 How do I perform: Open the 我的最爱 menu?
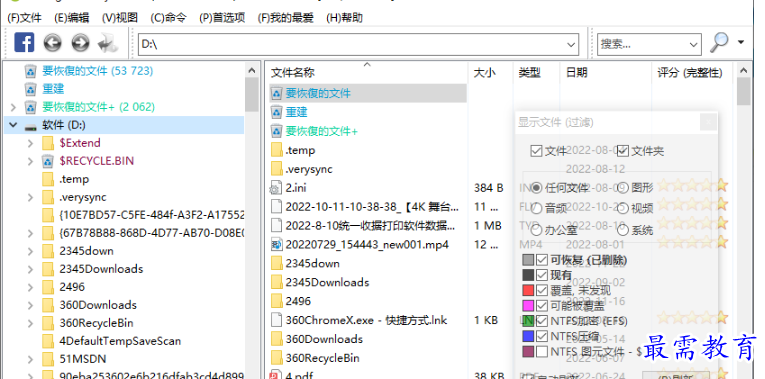click(x=285, y=18)
